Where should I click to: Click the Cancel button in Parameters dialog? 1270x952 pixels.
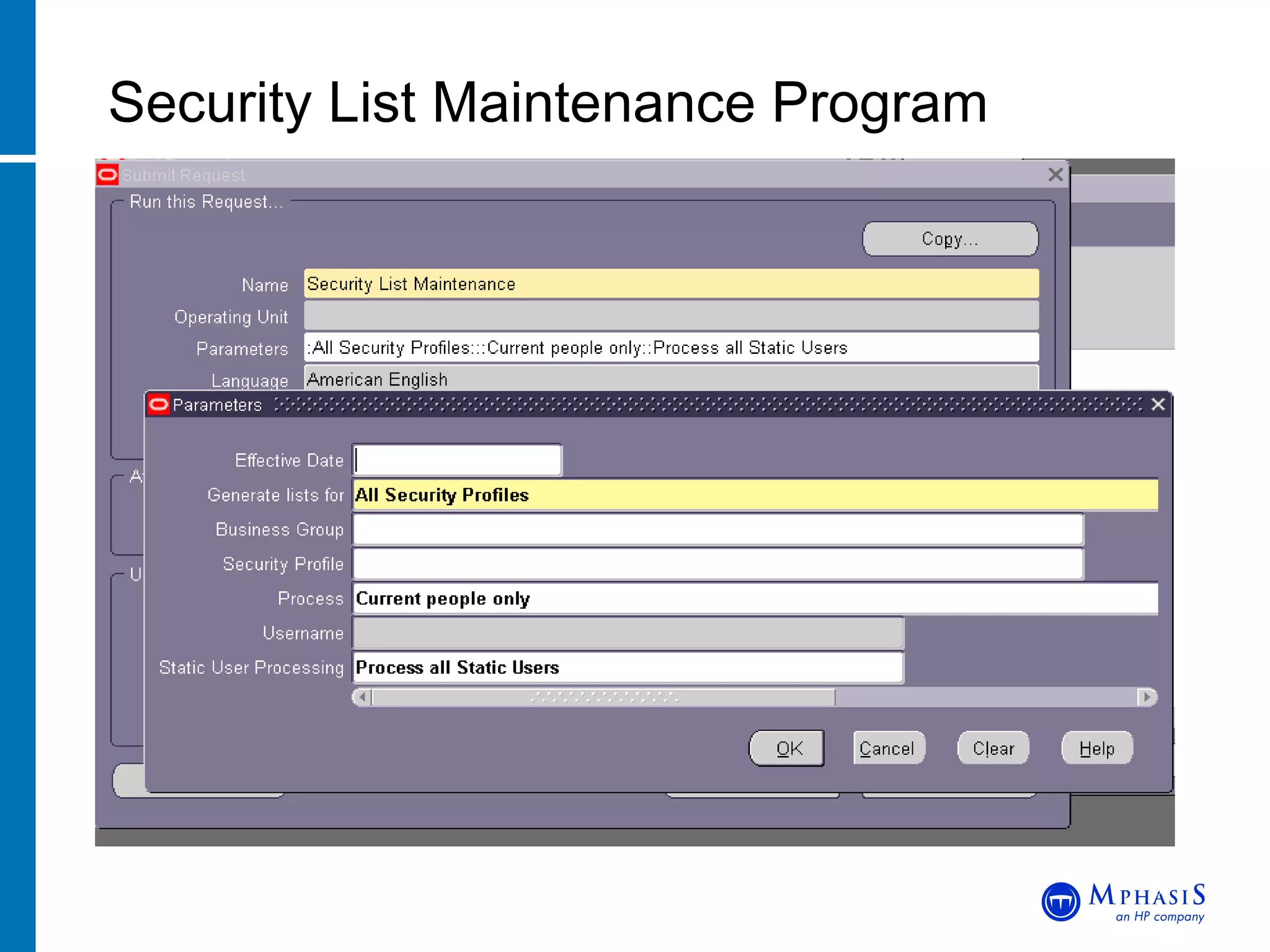(x=888, y=748)
